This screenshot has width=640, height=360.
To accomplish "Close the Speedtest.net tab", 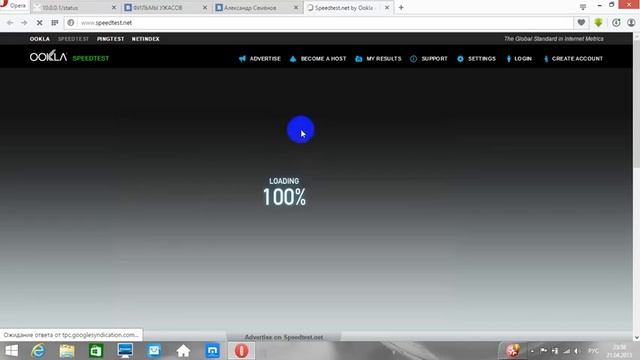I will [x=387, y=8].
